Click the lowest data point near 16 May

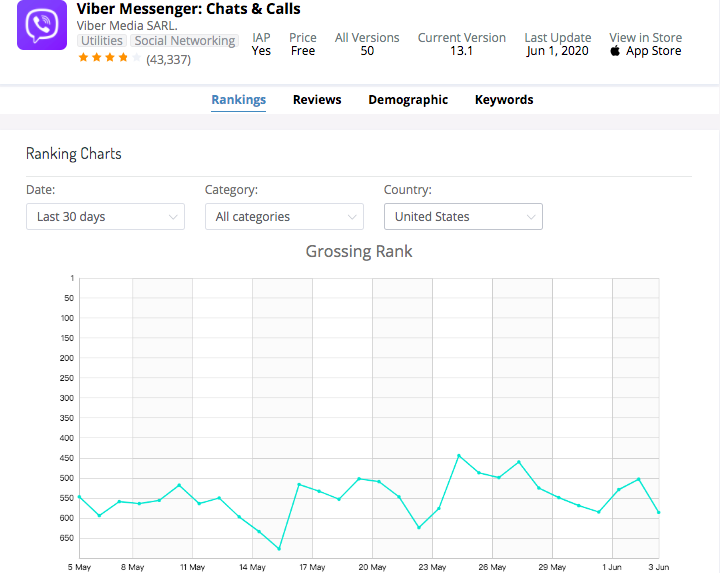[279, 549]
